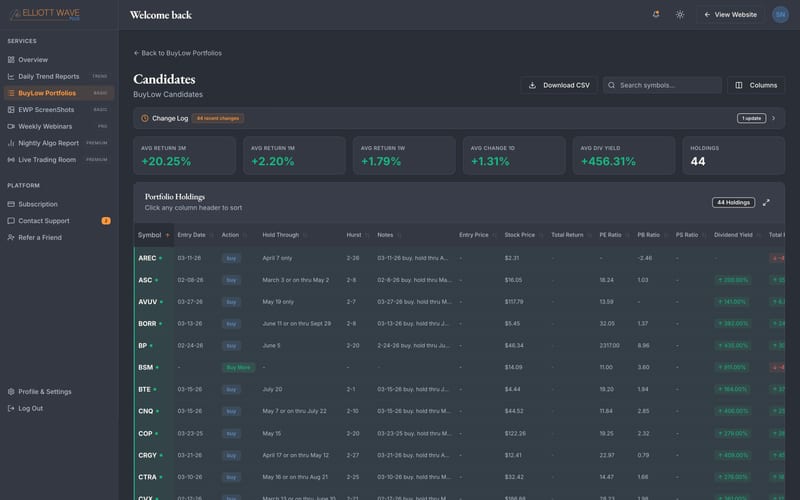
Task: Click the download icon in Download CSV
Action: (x=532, y=85)
